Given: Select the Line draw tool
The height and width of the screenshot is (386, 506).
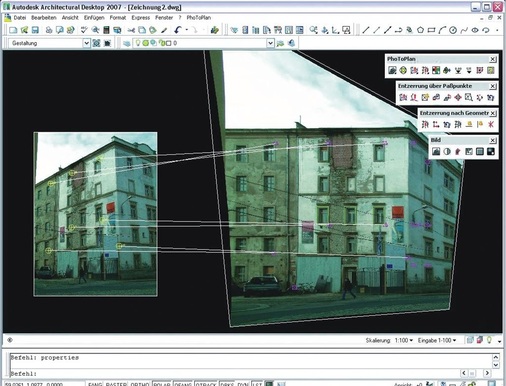Looking at the screenshot, I should pyautogui.click(x=366, y=30).
